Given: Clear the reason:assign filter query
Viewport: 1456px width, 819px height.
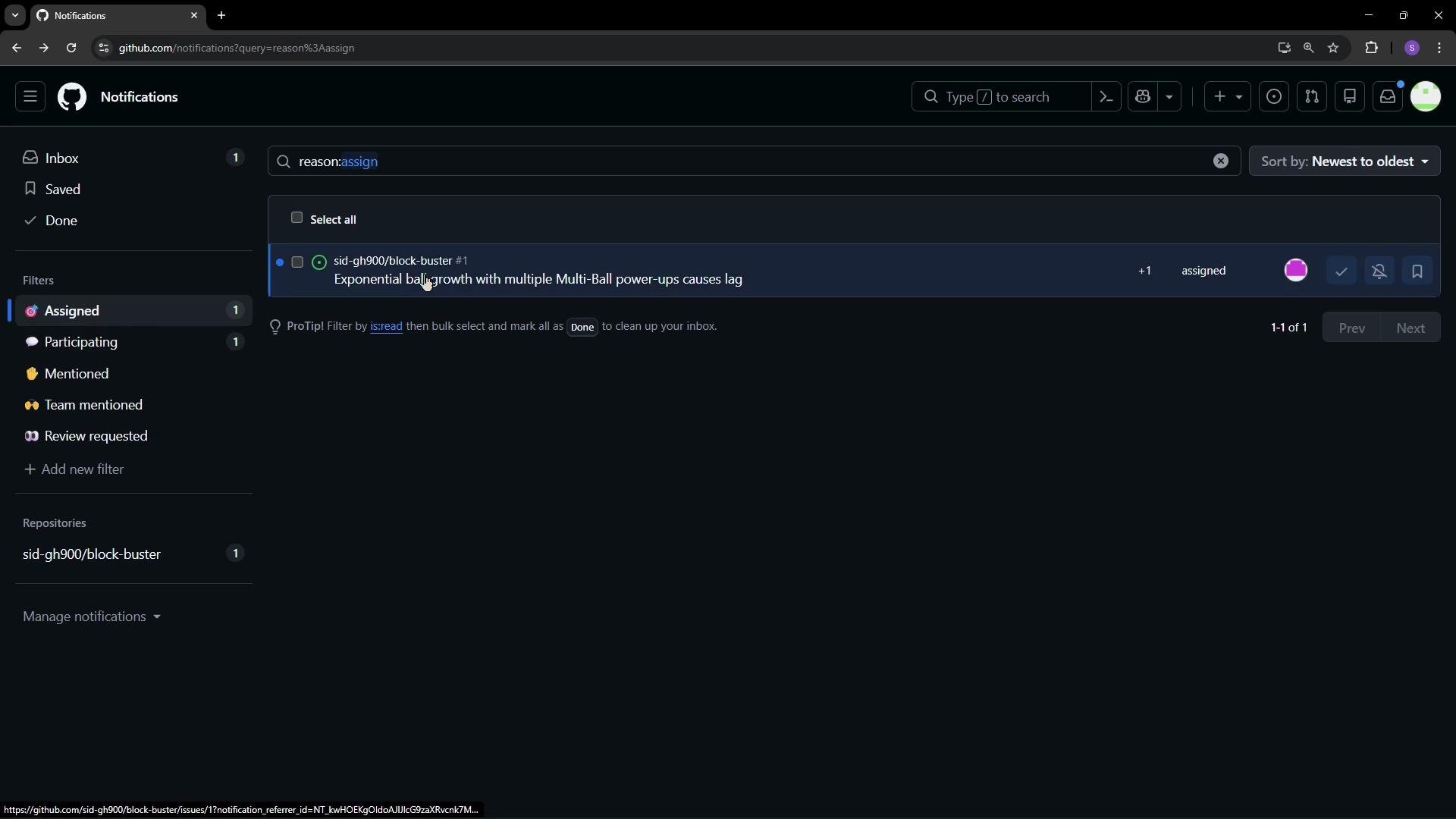Looking at the screenshot, I should [1221, 161].
